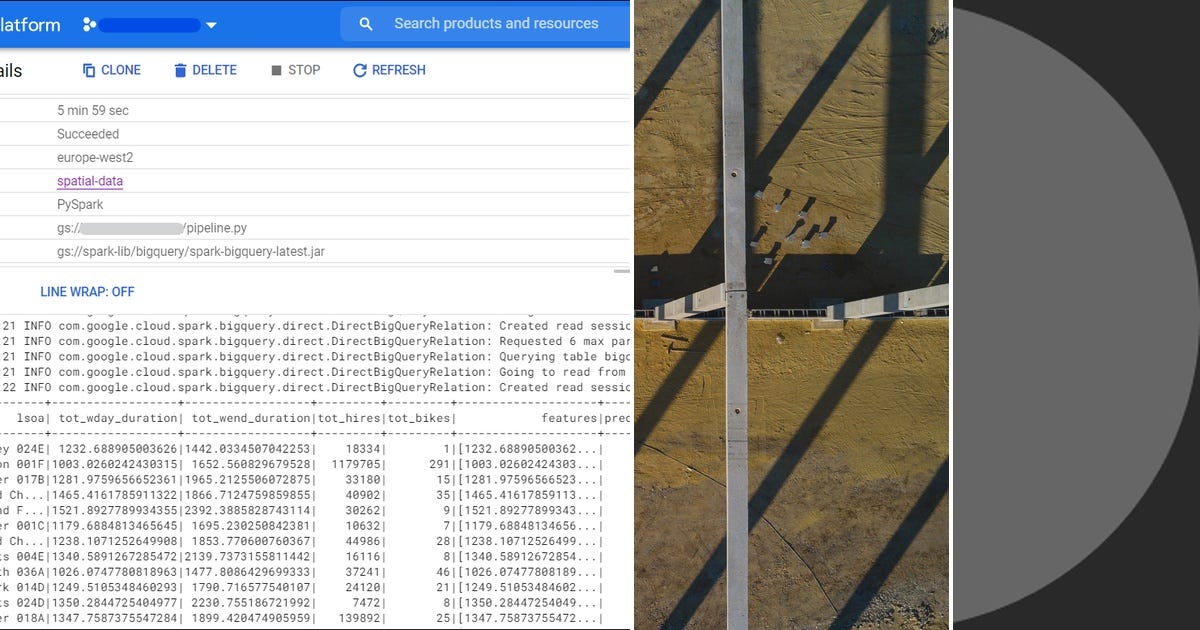Click the Refresh circular arrow icon
Viewport: 1200px width, 630px height.
[x=359, y=70]
